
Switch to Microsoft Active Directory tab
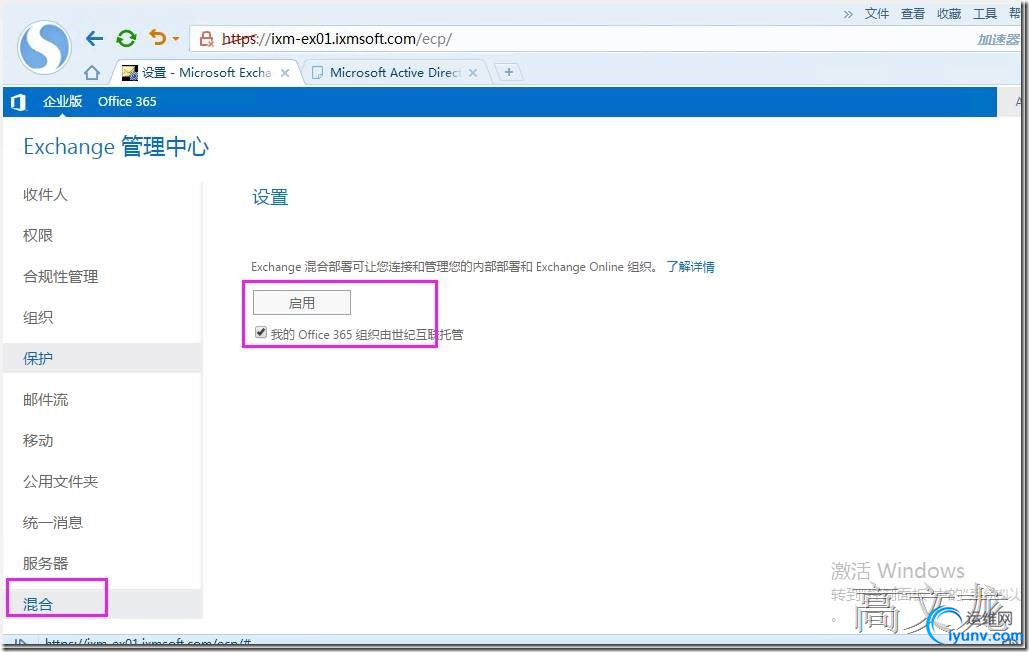point(396,73)
